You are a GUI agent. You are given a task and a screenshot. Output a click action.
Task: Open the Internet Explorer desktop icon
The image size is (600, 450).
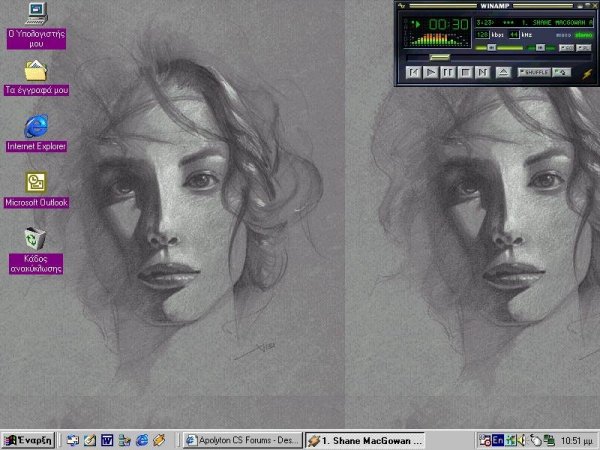pyautogui.click(x=36, y=127)
